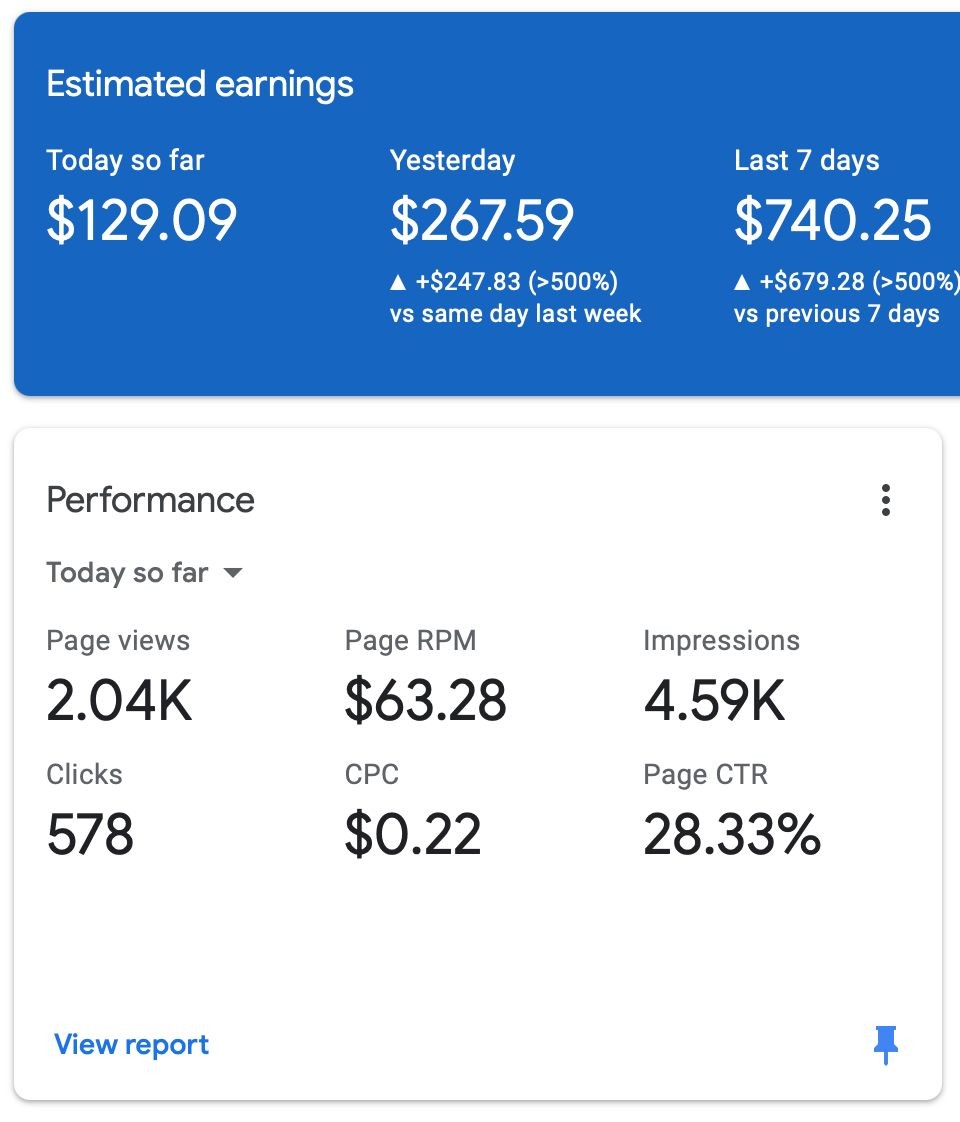Select the Impressions 4.59K metric
The height and width of the screenshot is (1122, 960).
pyautogui.click(x=714, y=701)
